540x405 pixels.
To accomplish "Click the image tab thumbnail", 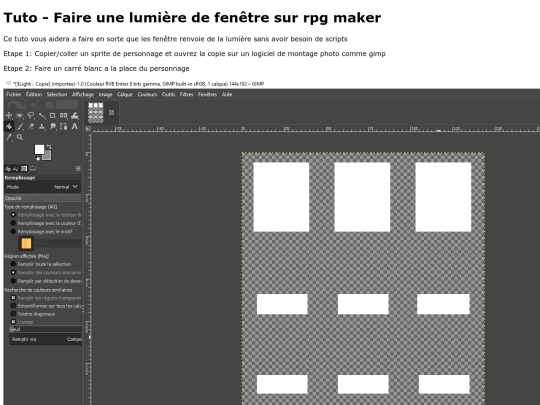I will pos(96,113).
